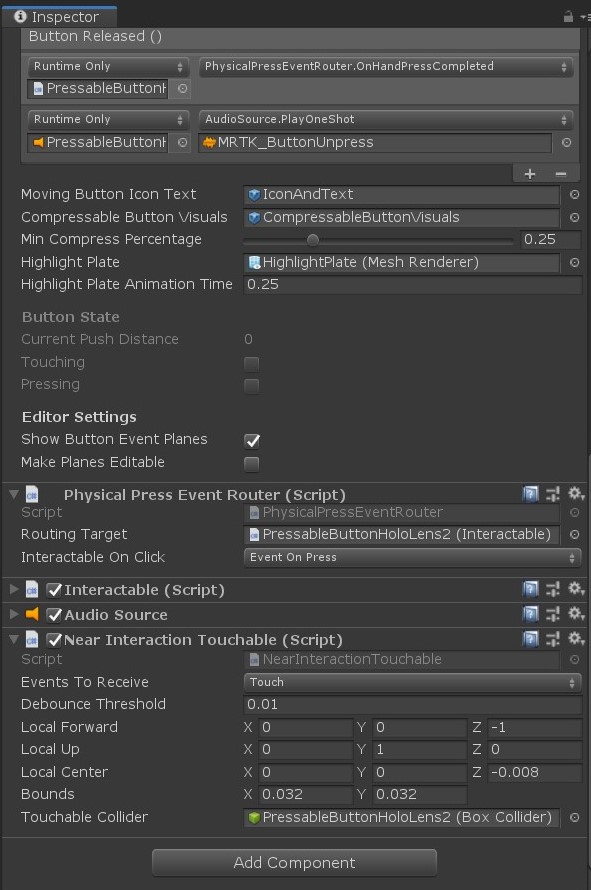Image resolution: width=591 pixels, height=890 pixels.
Task: Open object picker for Moving Button Icon Text
Action: coord(575,195)
